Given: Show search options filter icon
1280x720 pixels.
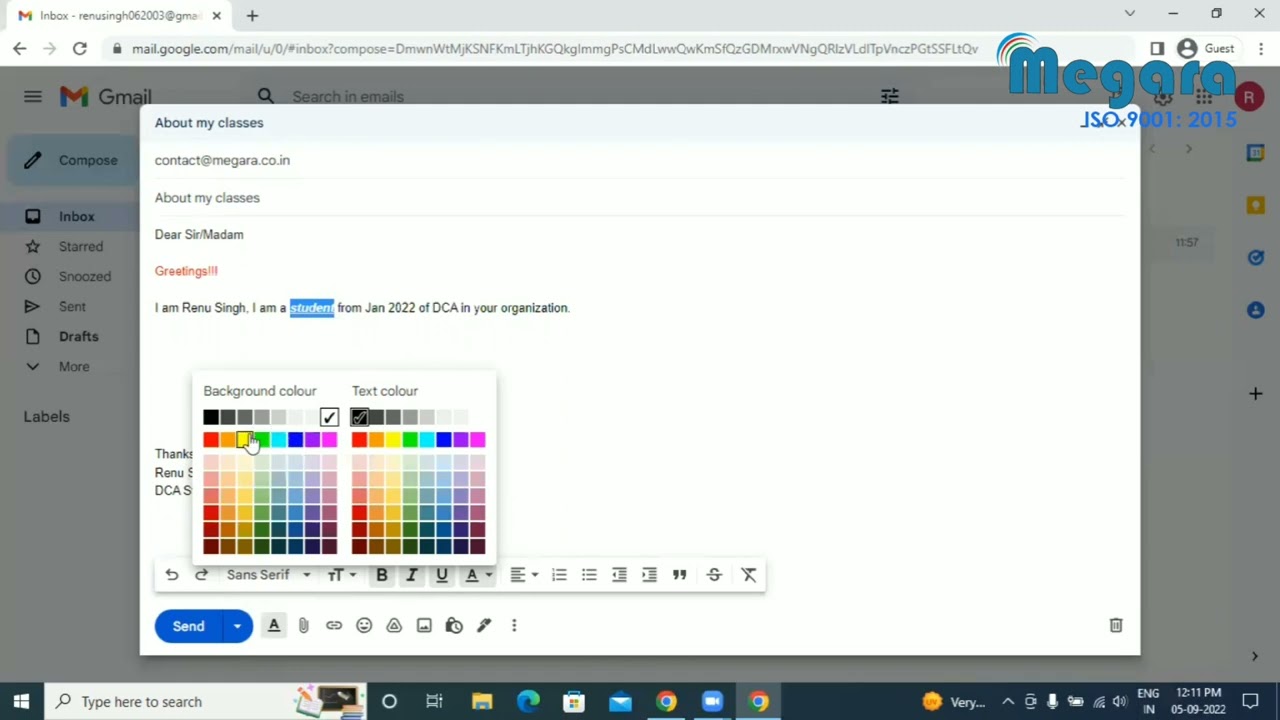Looking at the screenshot, I should (889, 96).
